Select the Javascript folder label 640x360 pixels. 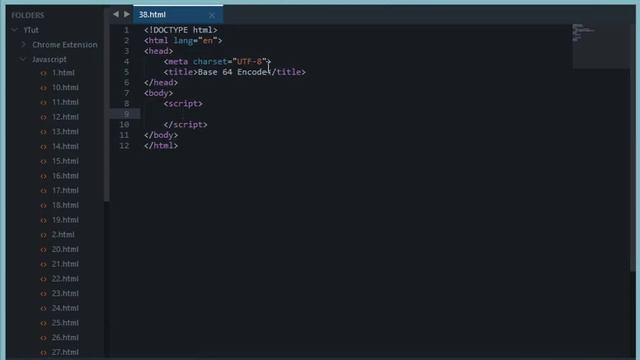point(49,60)
